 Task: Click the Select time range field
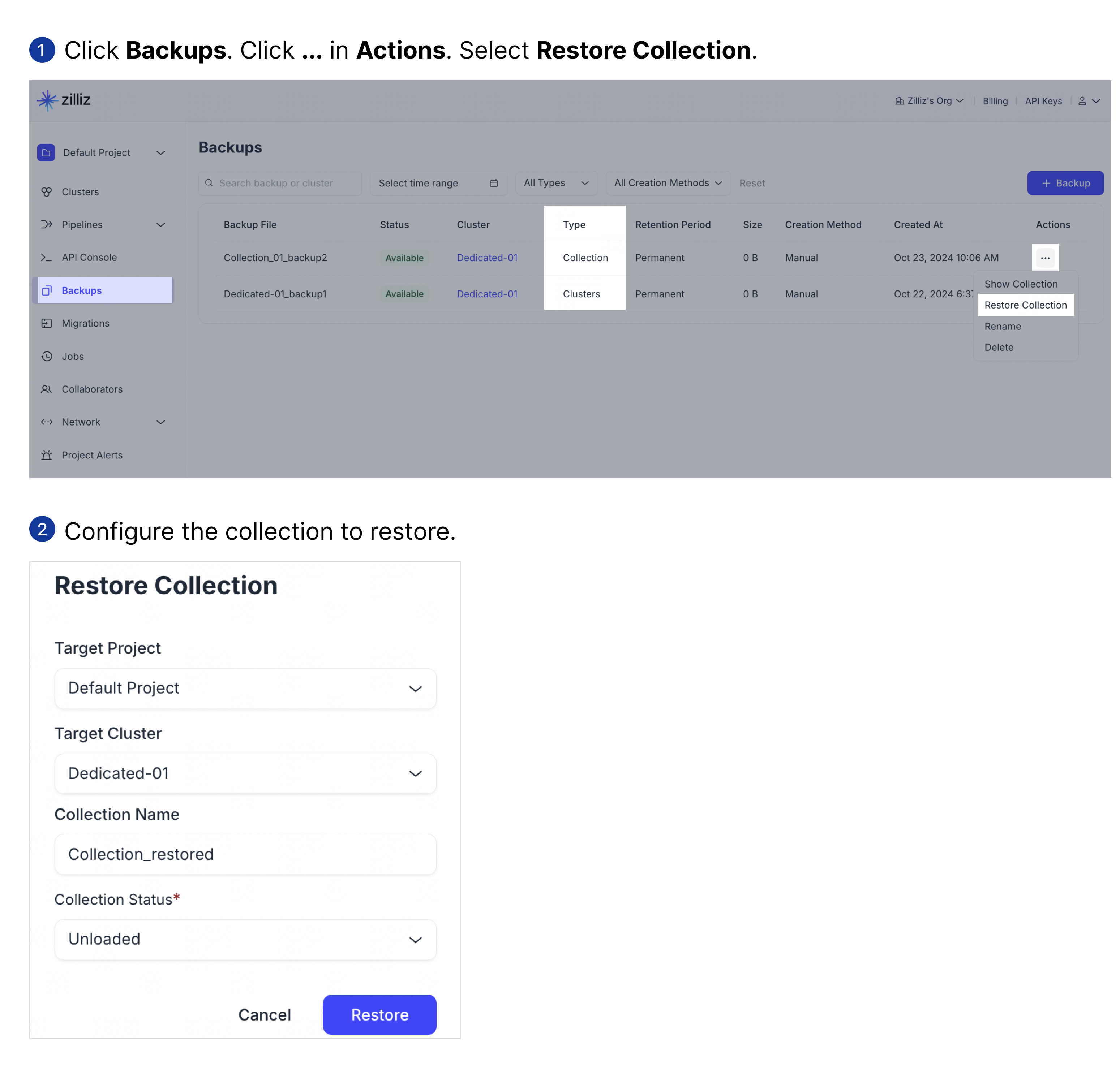coord(438,183)
